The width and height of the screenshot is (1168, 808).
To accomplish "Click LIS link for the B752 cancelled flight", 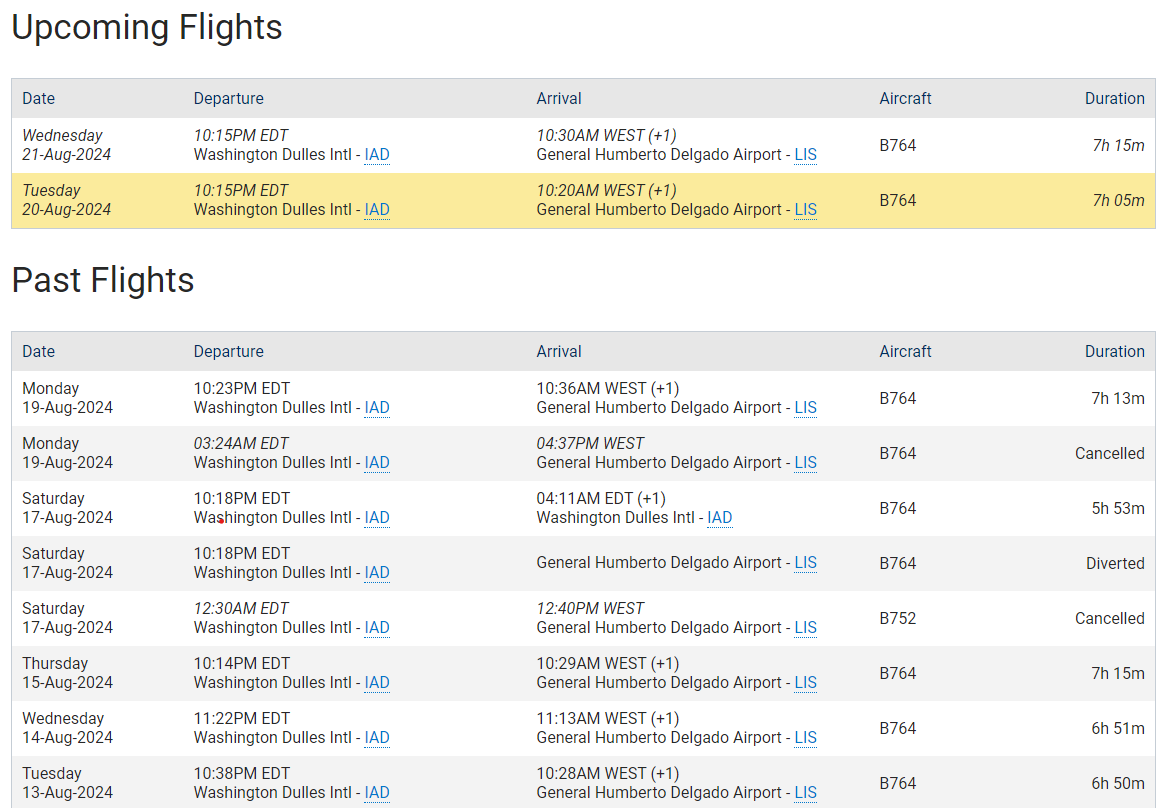I will coord(805,628).
